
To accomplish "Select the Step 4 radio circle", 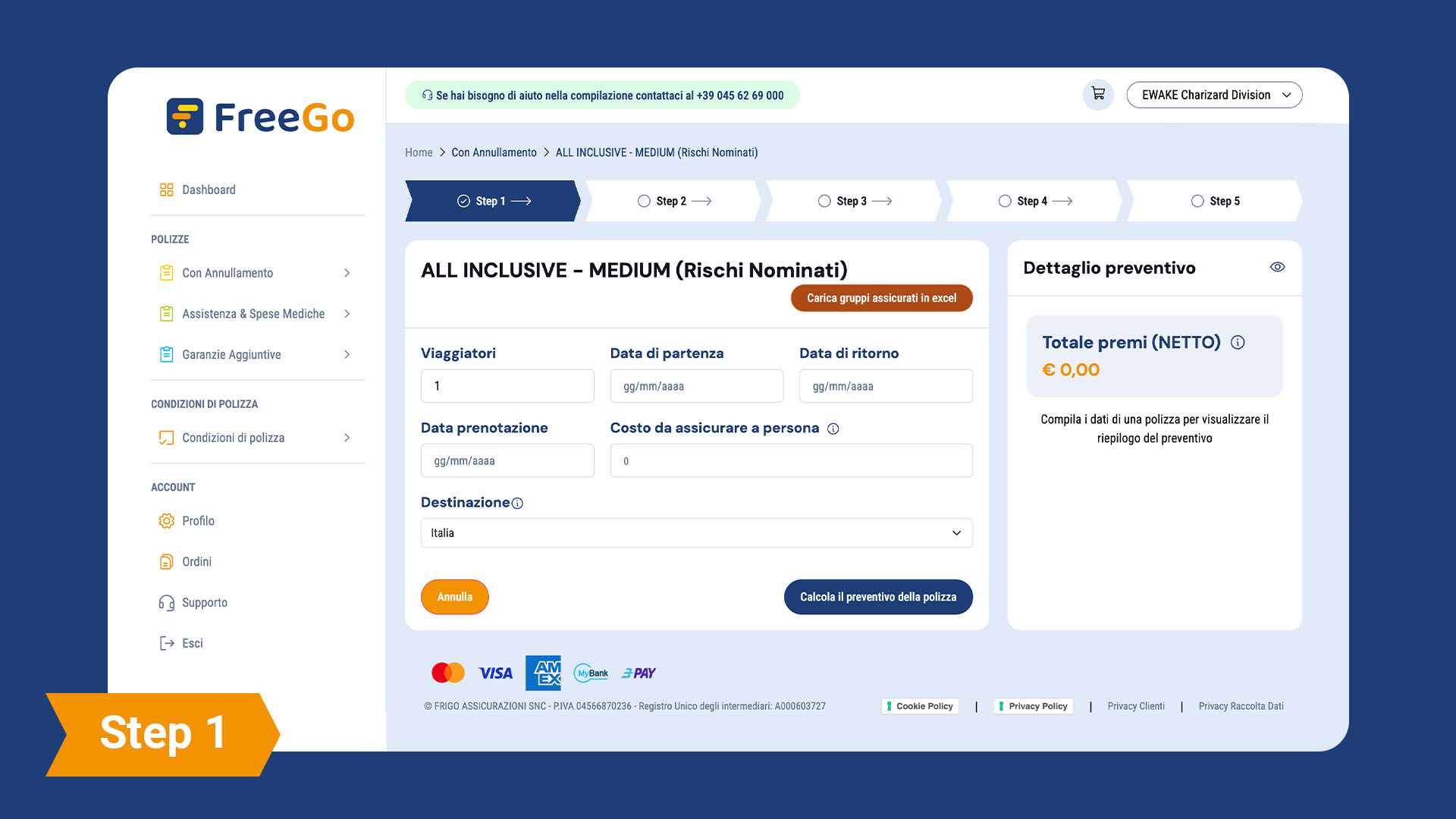I will pos(1004,201).
